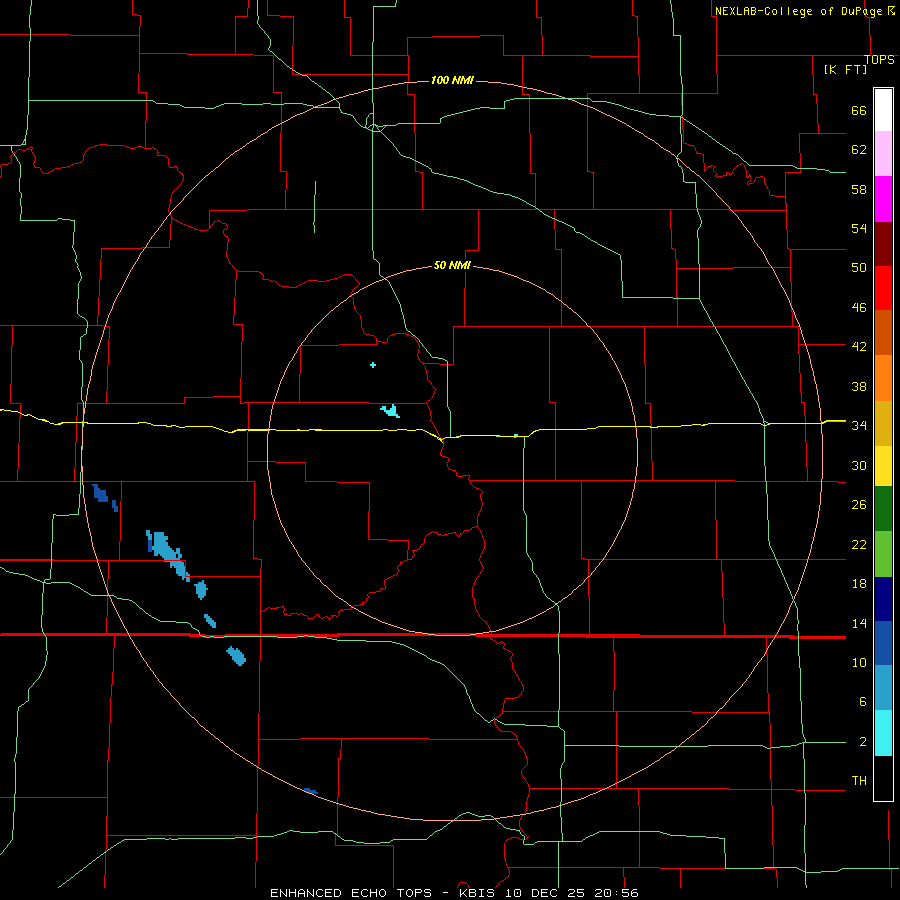Click the legend value 30

(859, 465)
